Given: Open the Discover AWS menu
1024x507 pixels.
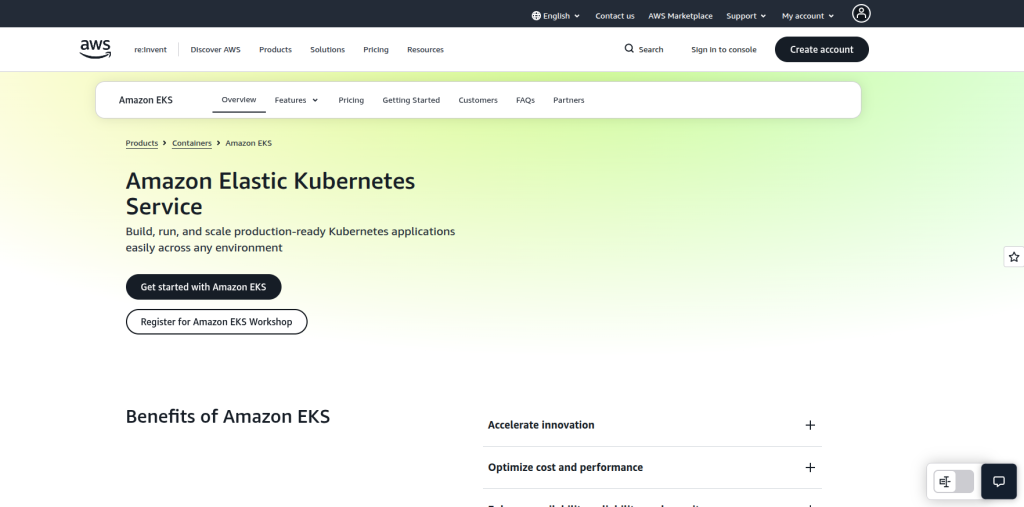Looking at the screenshot, I should click(216, 50).
